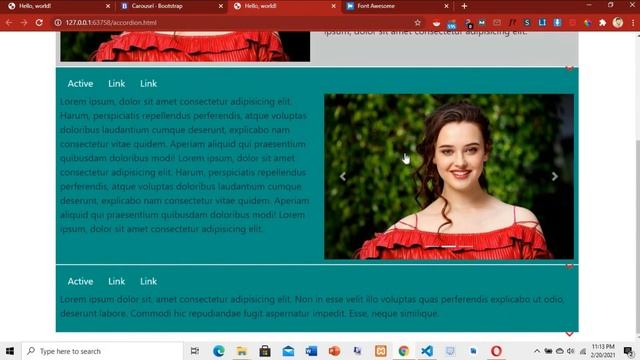Click the address bar URL field
Screen dimensions: 640x360
[x=237, y=23]
